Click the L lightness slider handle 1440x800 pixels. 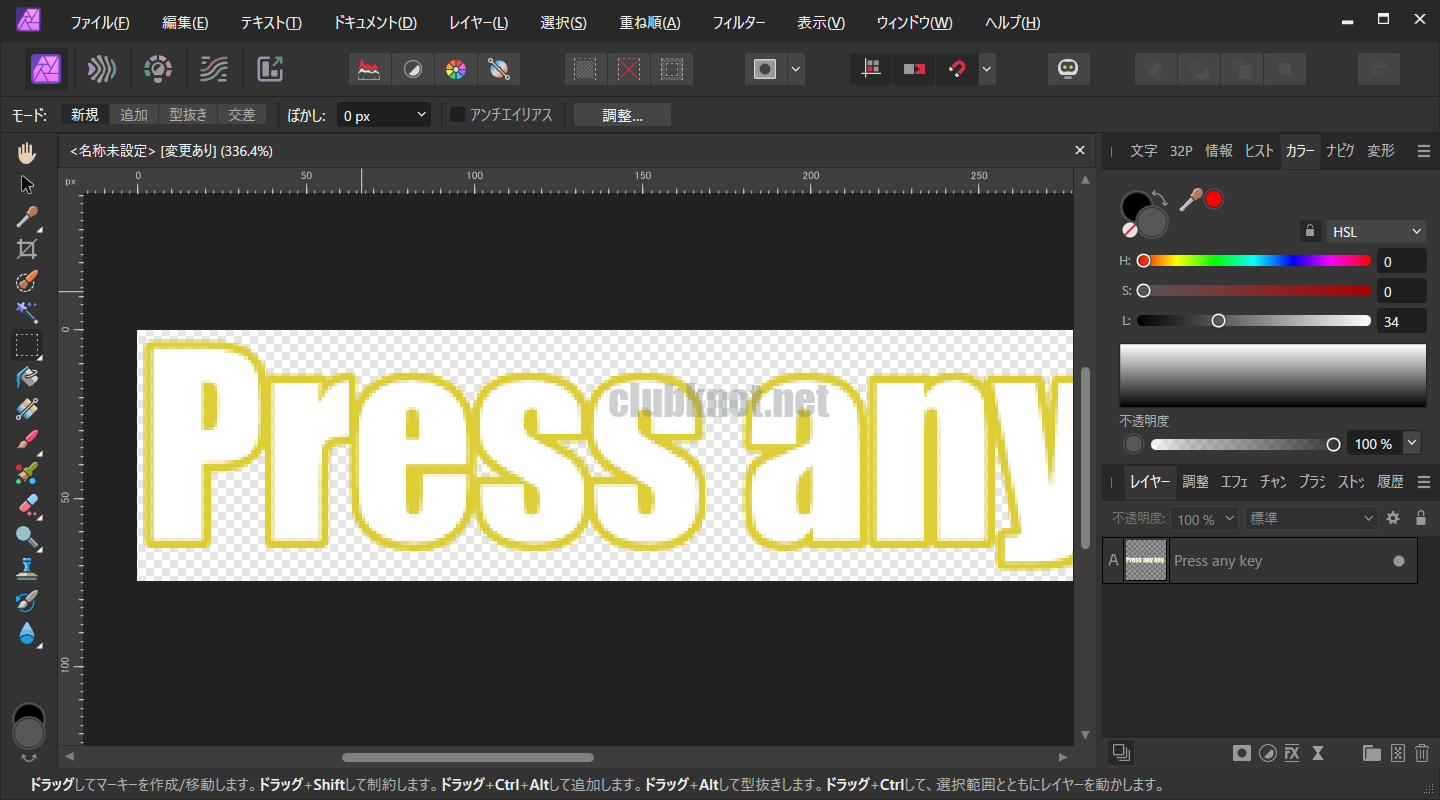click(x=1218, y=321)
